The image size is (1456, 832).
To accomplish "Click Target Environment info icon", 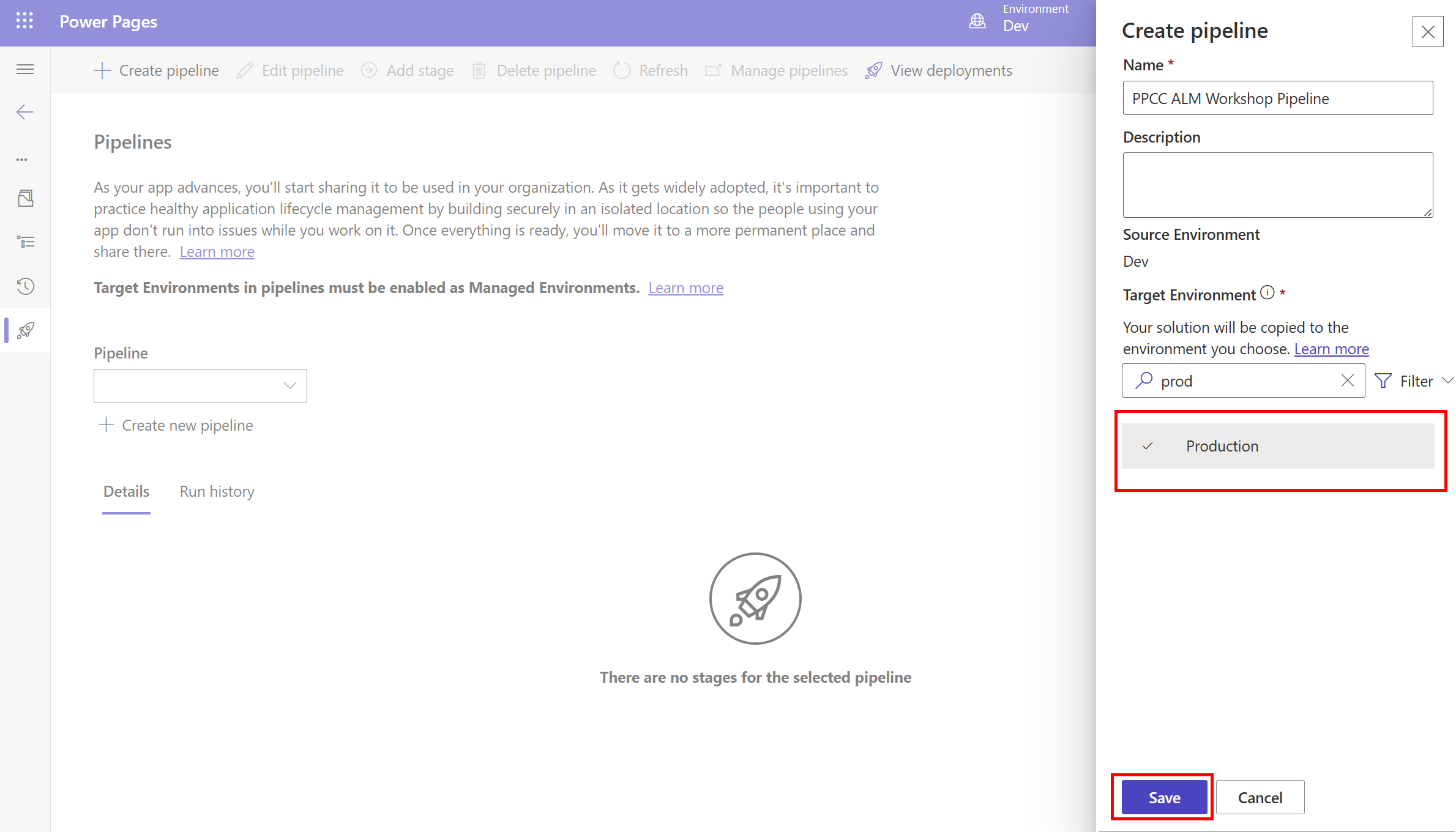I will pyautogui.click(x=1267, y=293).
